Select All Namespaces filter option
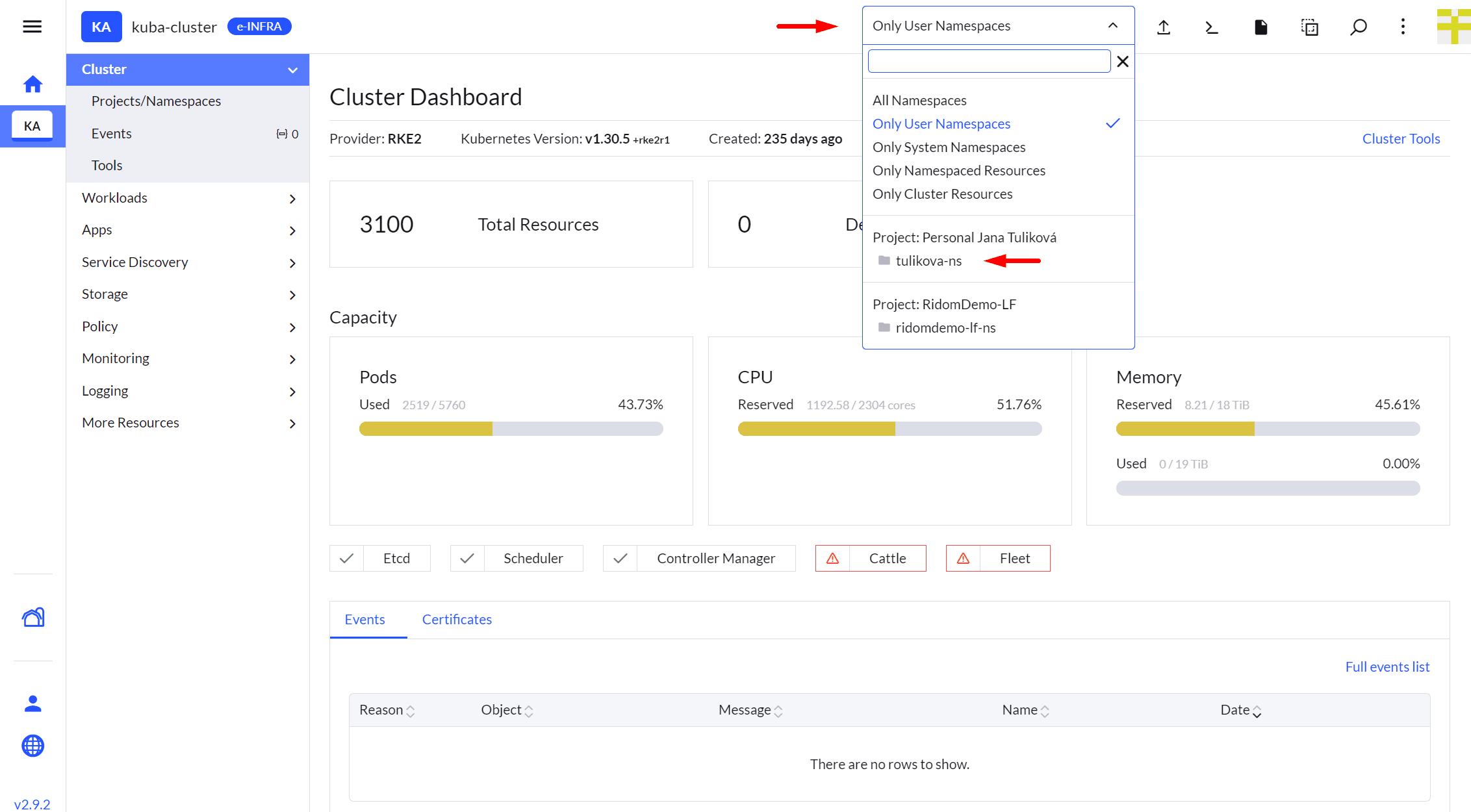 click(x=919, y=101)
